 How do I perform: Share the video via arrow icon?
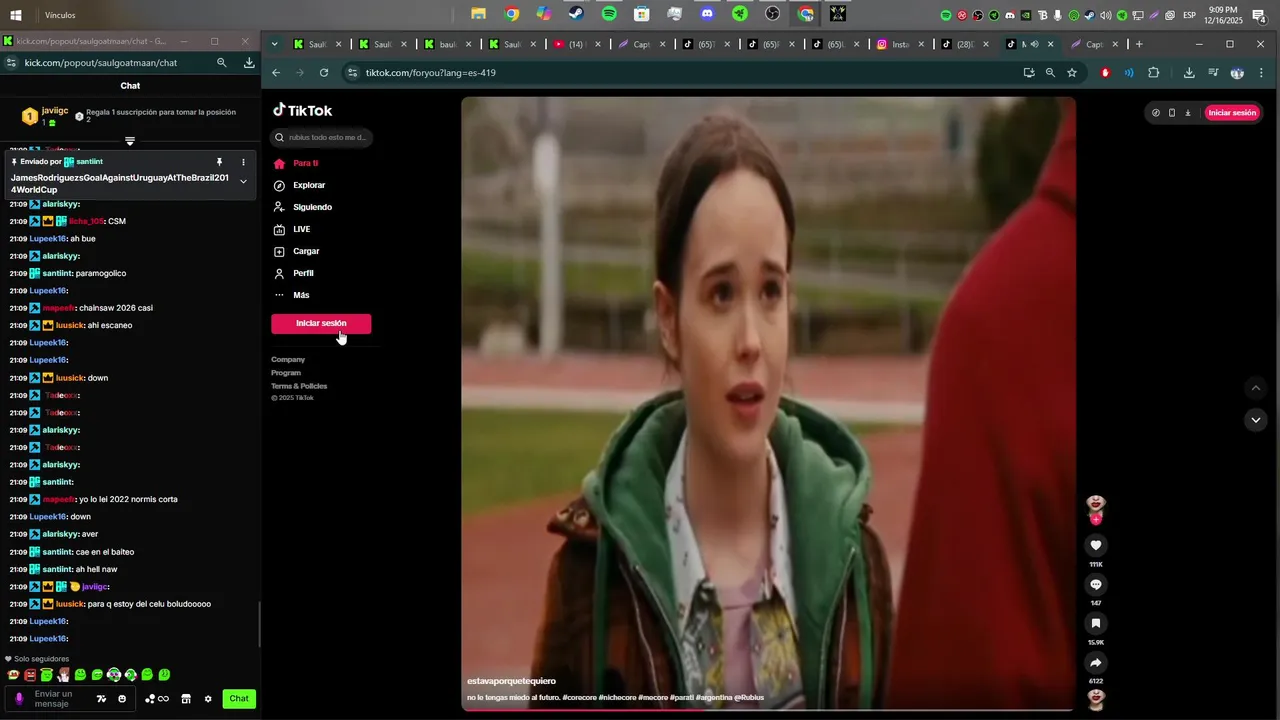point(1096,662)
